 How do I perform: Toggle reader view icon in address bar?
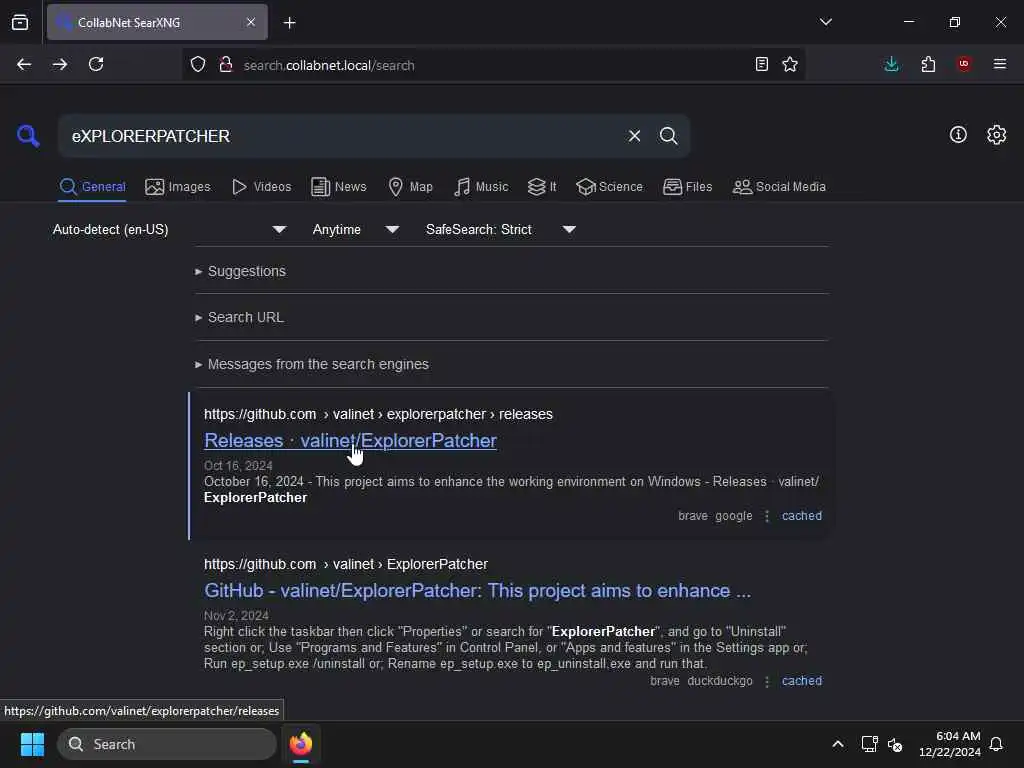(x=761, y=64)
